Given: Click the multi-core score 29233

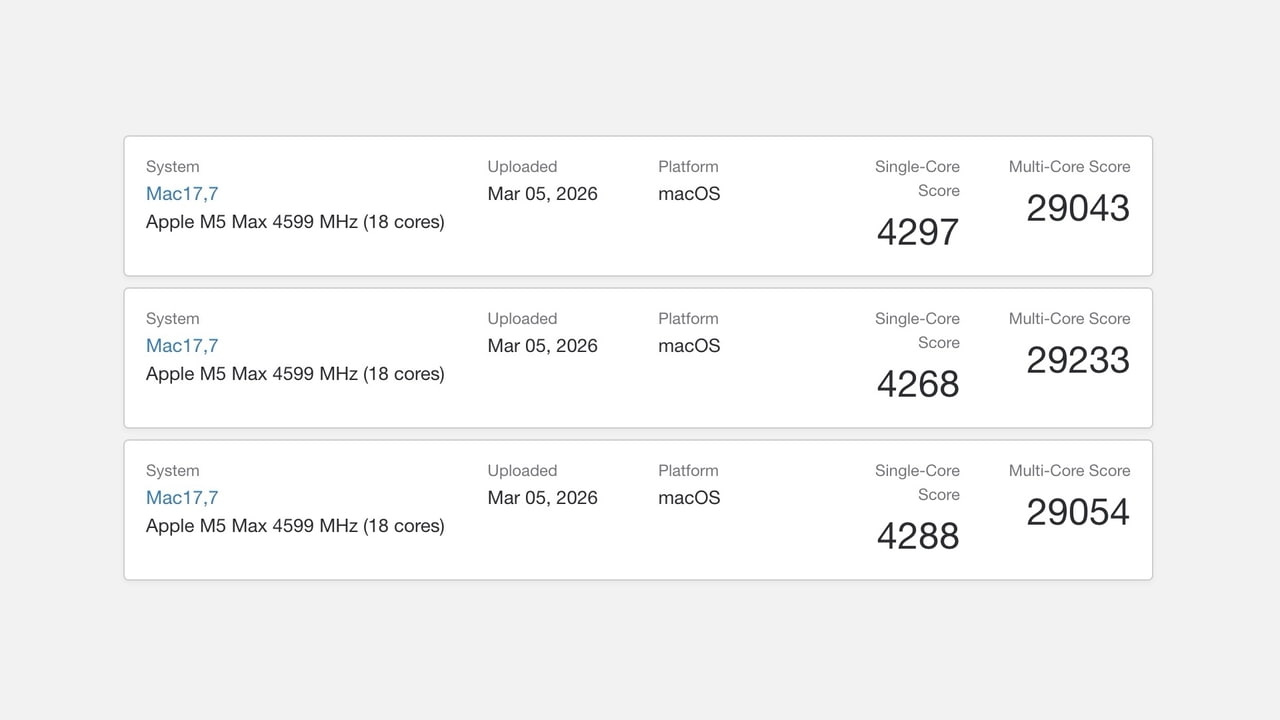Looking at the screenshot, I should (1077, 360).
